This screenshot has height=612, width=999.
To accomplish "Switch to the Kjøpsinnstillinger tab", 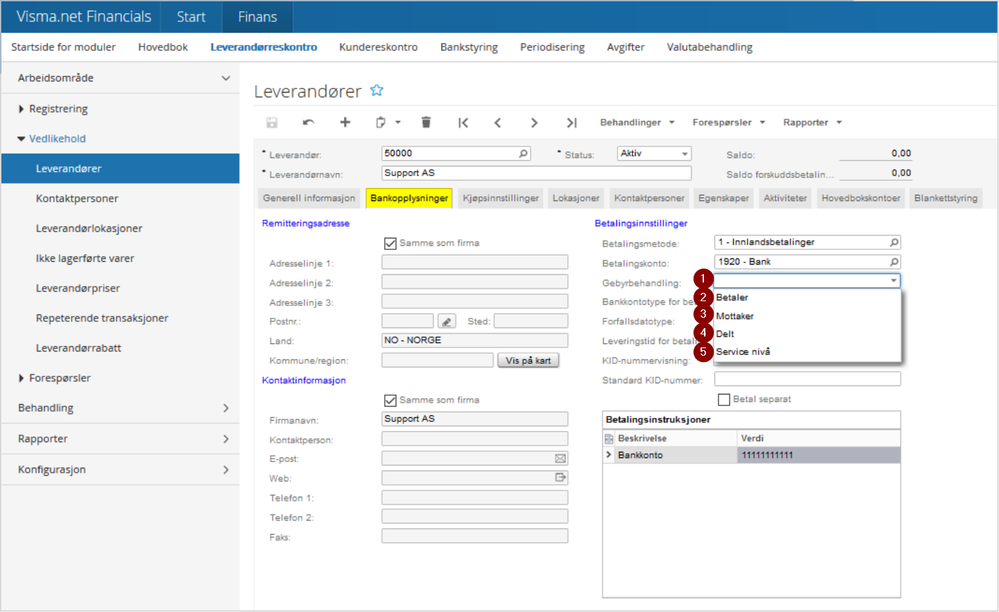I will click(500, 198).
